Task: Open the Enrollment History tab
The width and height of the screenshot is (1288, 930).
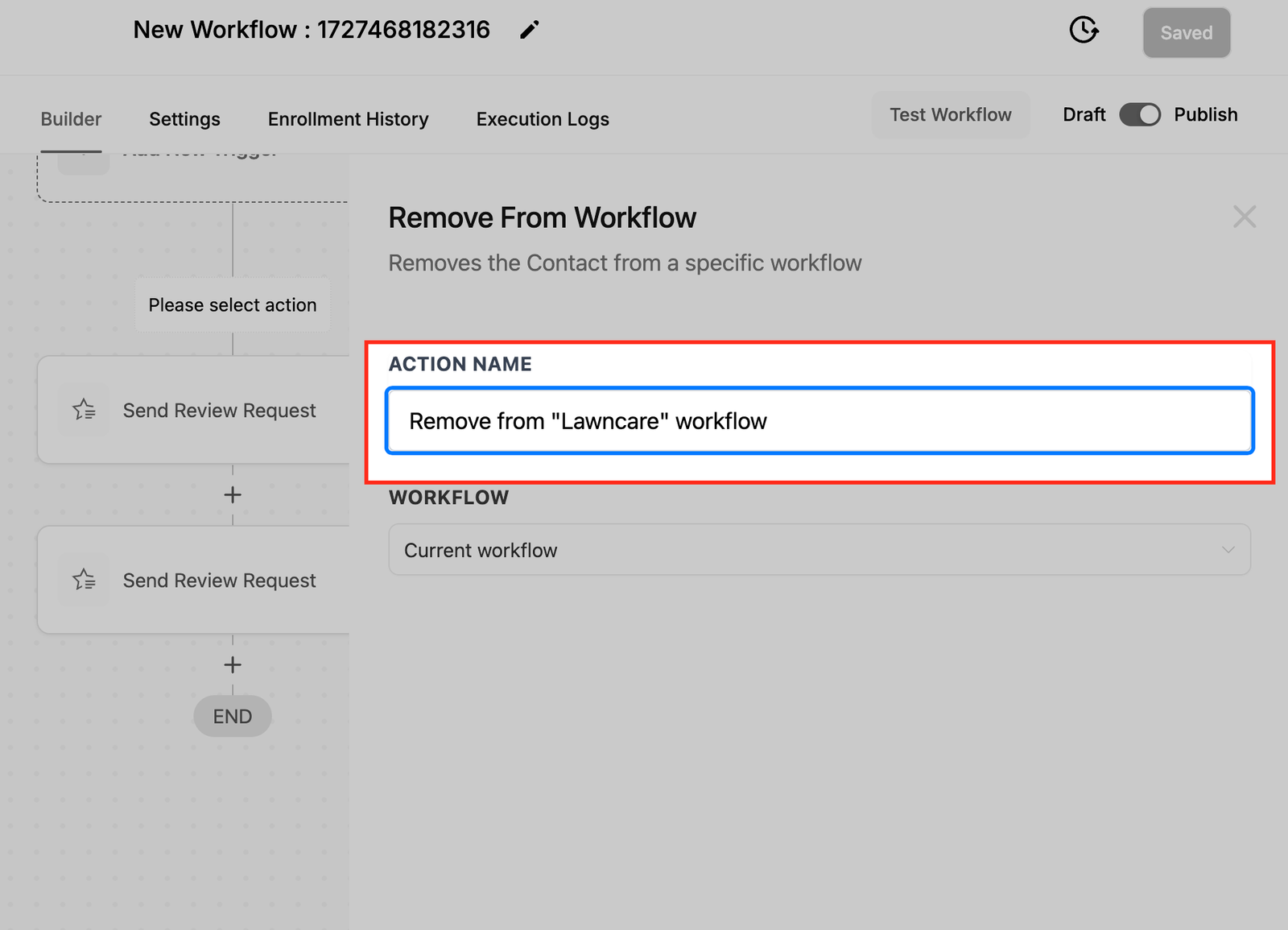Action: [348, 119]
